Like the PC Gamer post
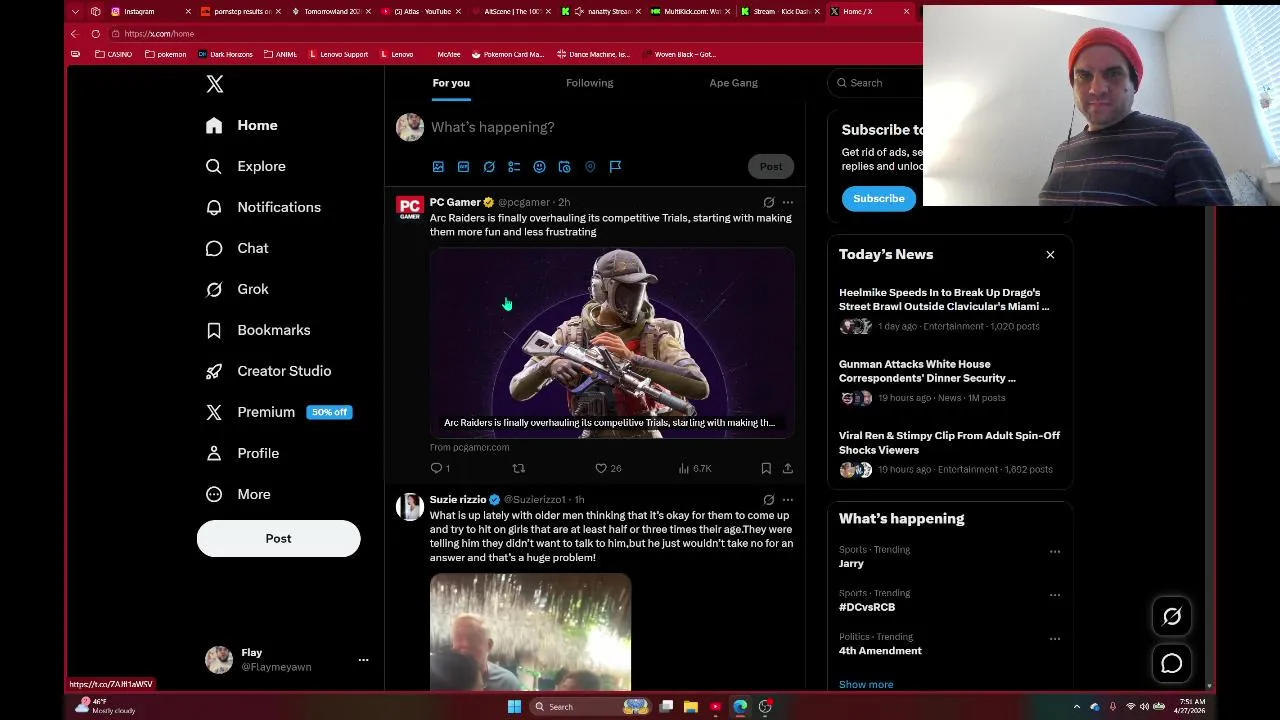1280x720 pixels. click(608, 468)
